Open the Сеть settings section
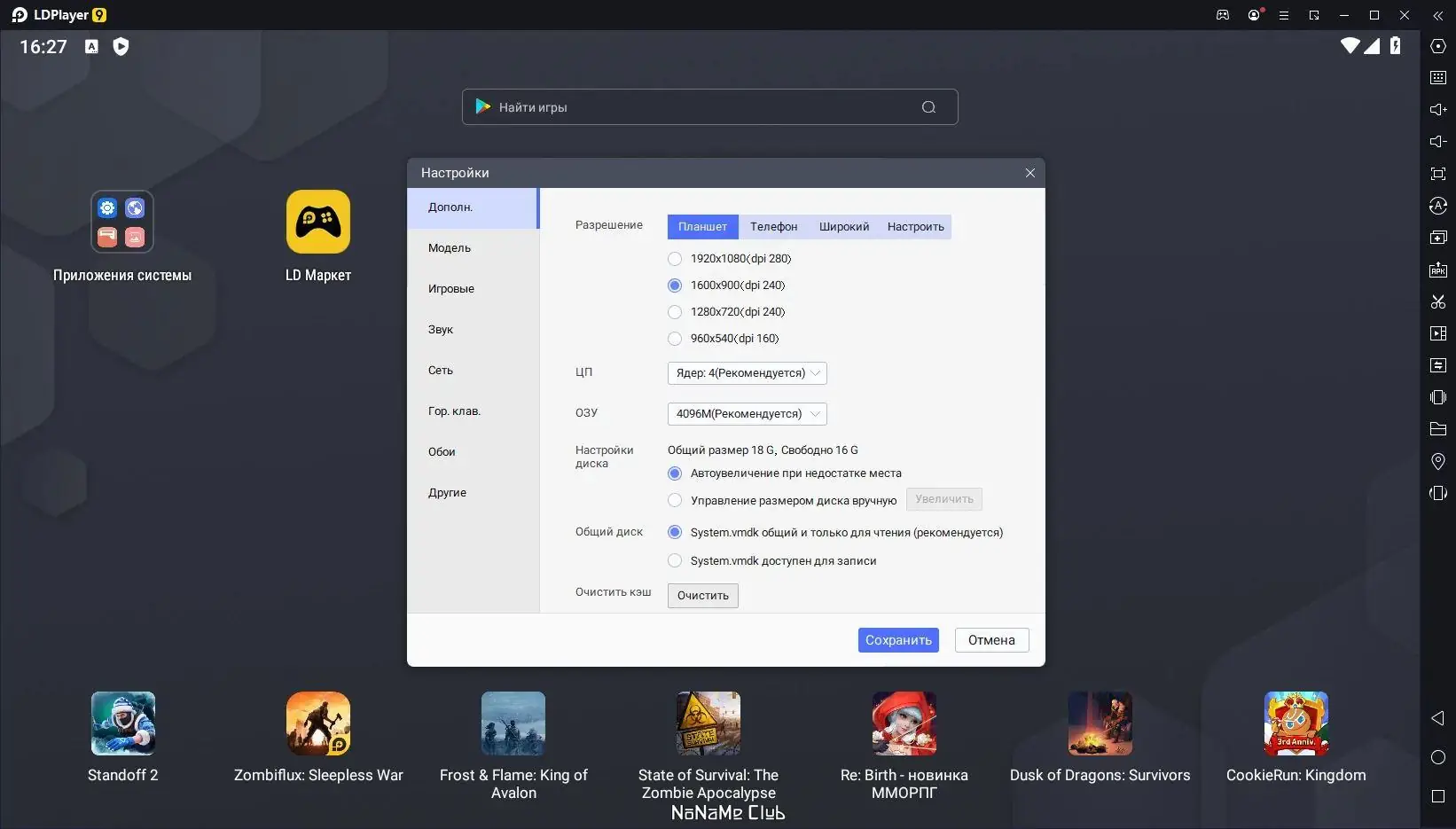 click(473, 371)
